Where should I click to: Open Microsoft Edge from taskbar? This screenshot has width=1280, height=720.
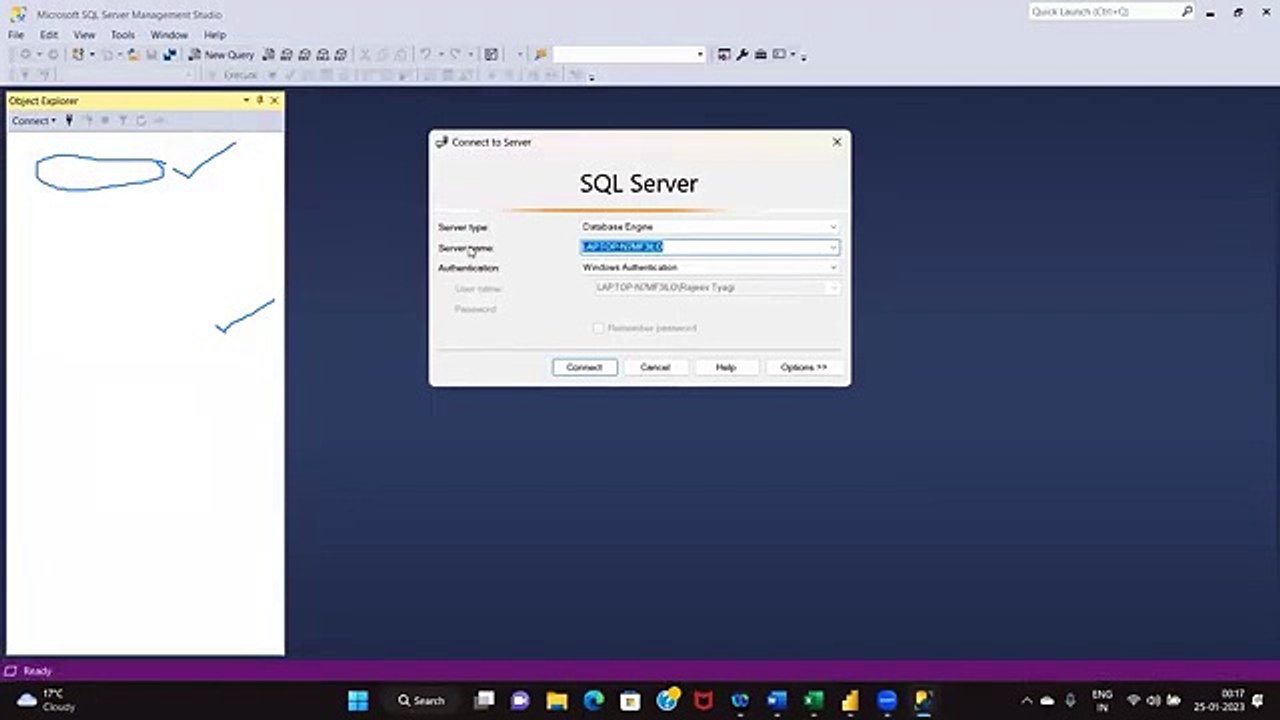[593, 700]
